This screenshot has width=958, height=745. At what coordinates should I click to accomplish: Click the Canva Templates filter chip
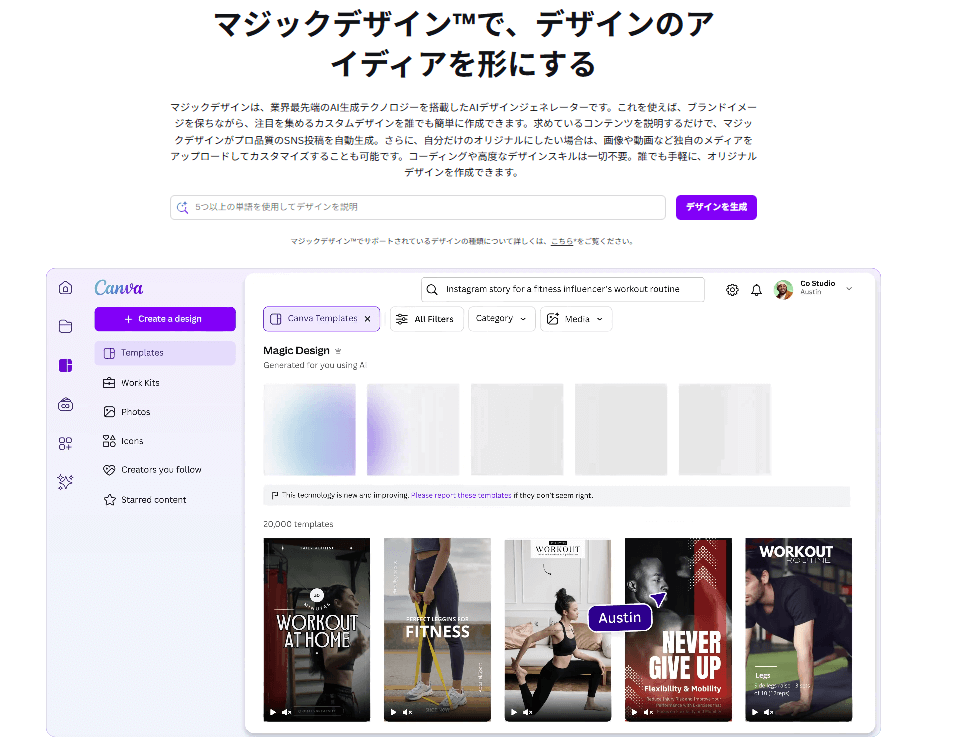[321, 319]
